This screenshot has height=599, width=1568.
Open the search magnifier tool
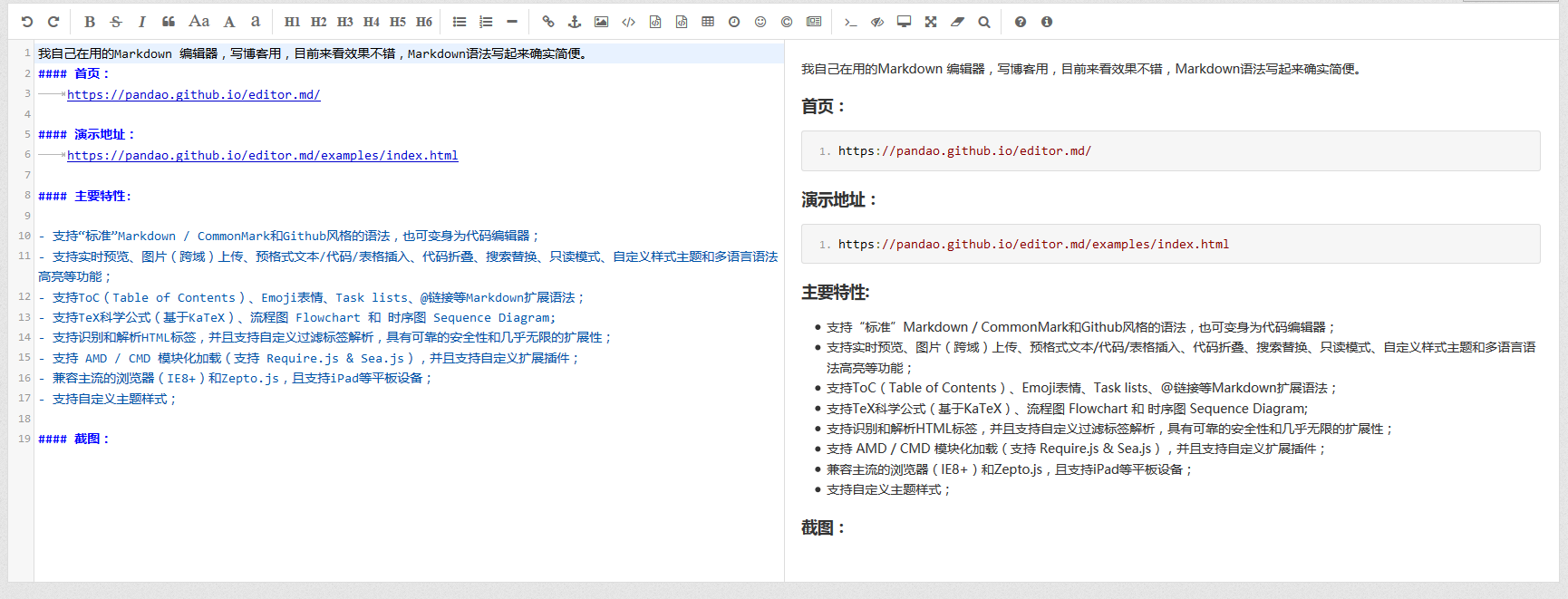tap(984, 22)
